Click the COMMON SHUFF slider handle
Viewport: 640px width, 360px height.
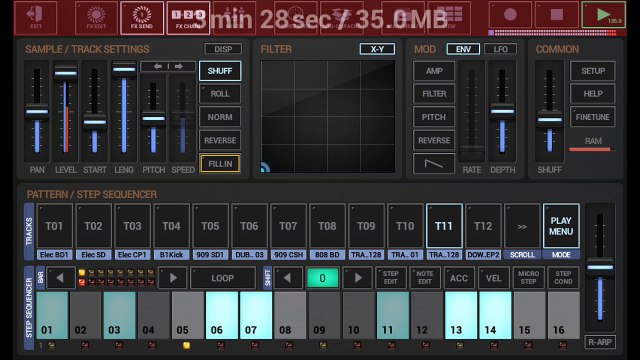click(x=549, y=120)
